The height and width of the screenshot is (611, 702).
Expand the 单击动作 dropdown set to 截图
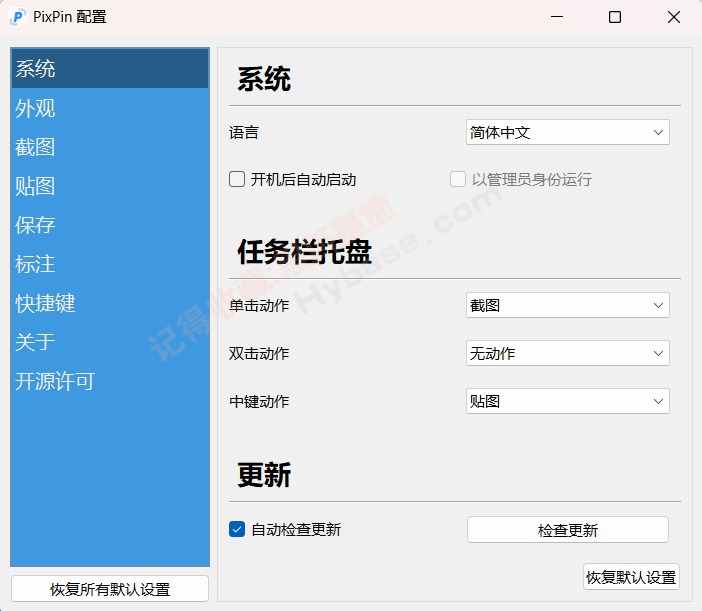tap(568, 305)
